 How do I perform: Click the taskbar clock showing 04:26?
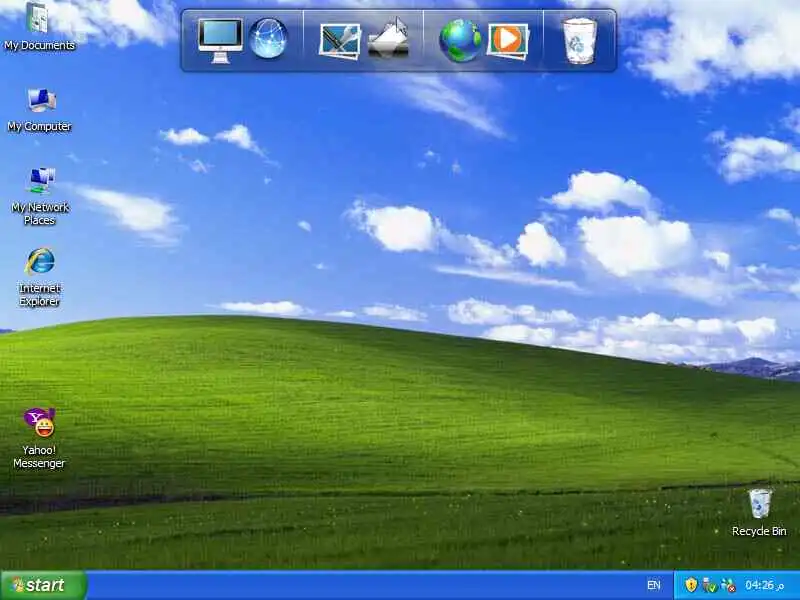(764, 585)
